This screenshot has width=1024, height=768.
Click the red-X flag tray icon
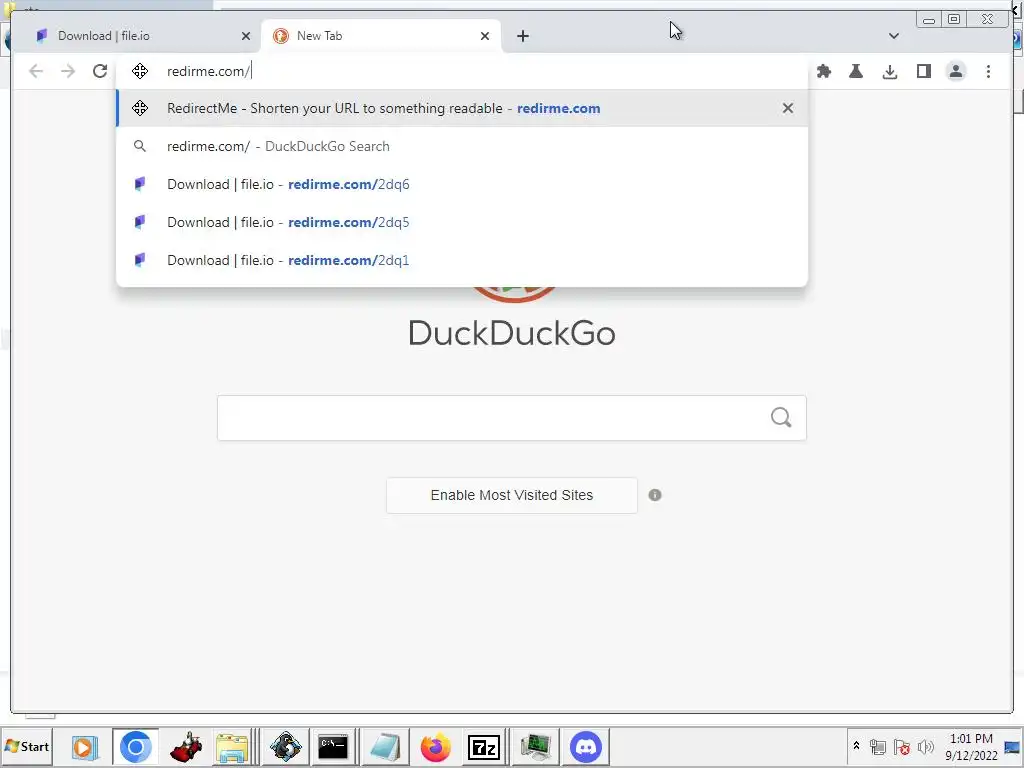pyautogui.click(x=902, y=746)
